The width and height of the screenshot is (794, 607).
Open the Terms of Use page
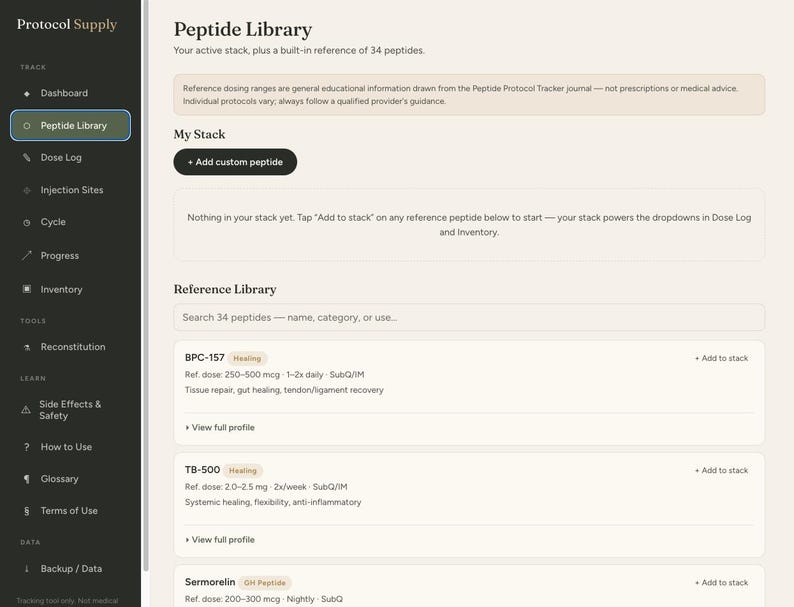(x=70, y=511)
